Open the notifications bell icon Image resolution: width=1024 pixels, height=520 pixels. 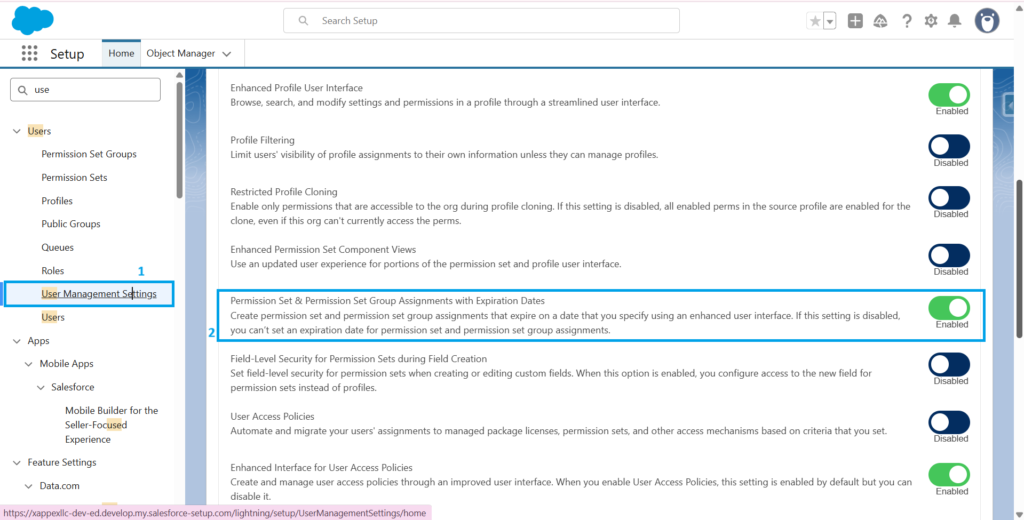[x=955, y=21]
